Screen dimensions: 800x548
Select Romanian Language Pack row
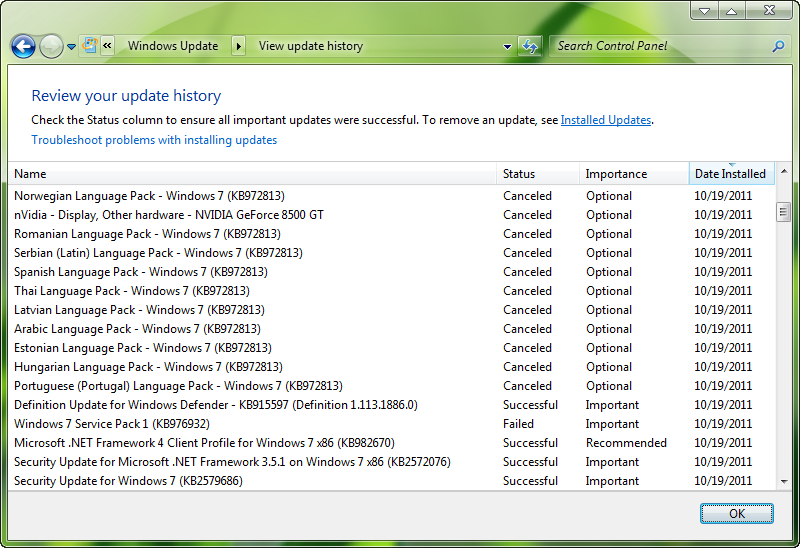(392, 234)
